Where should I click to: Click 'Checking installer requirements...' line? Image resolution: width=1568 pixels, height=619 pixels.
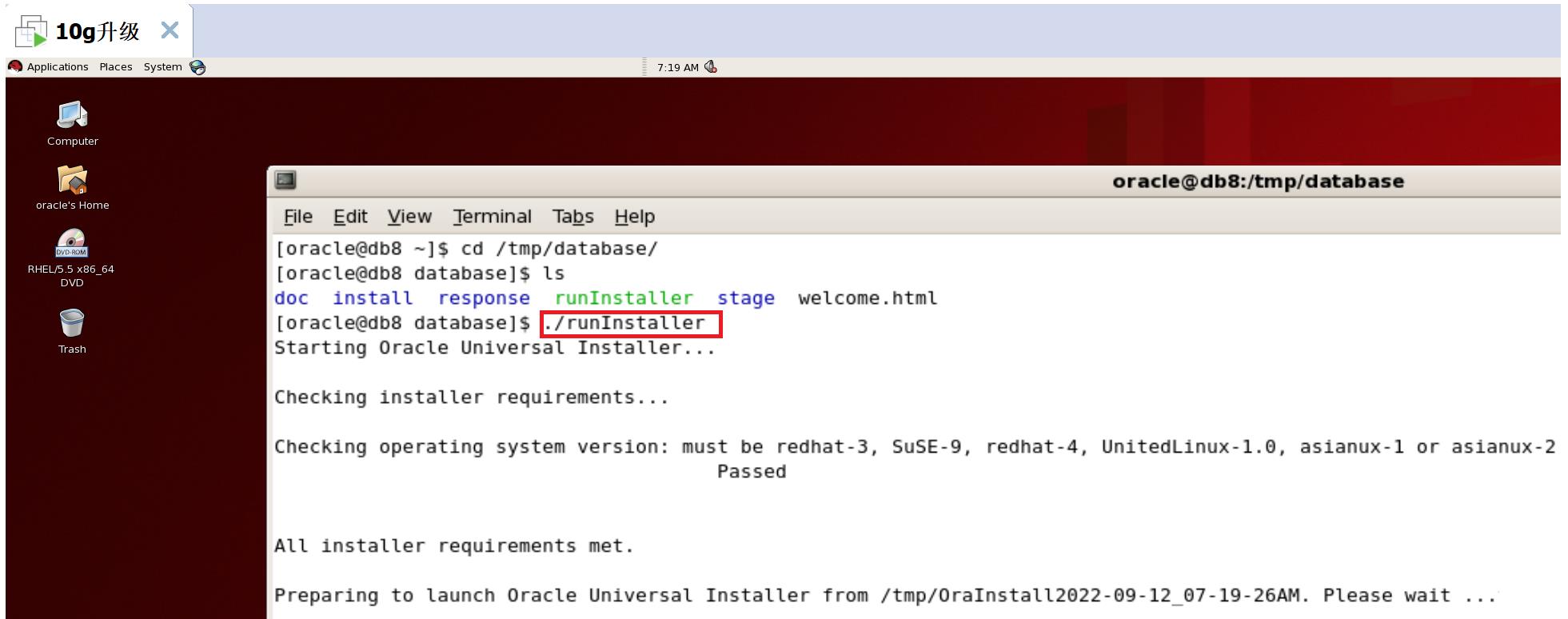pyautogui.click(x=472, y=397)
